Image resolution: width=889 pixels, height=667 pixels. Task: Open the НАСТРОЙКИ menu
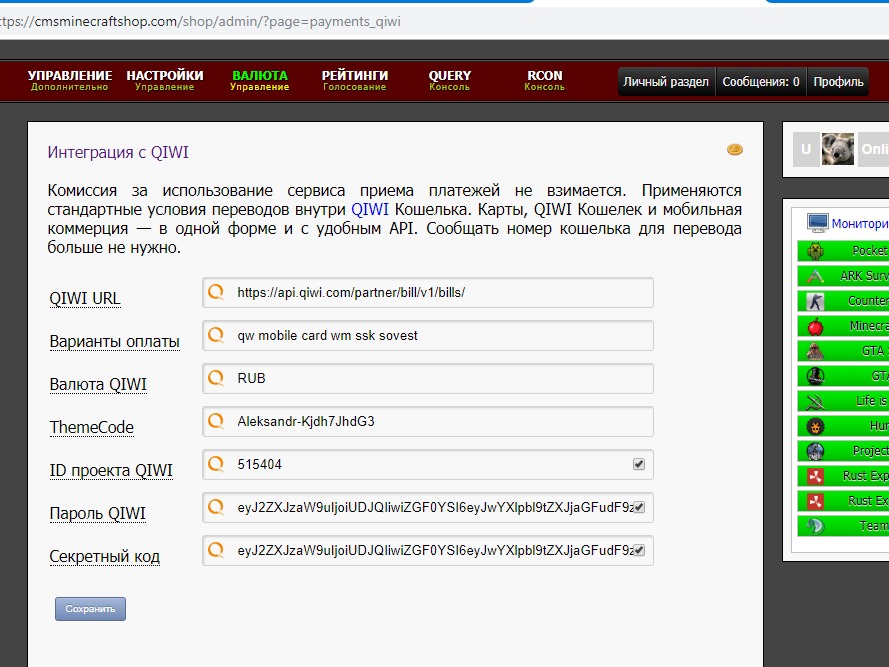click(x=164, y=80)
